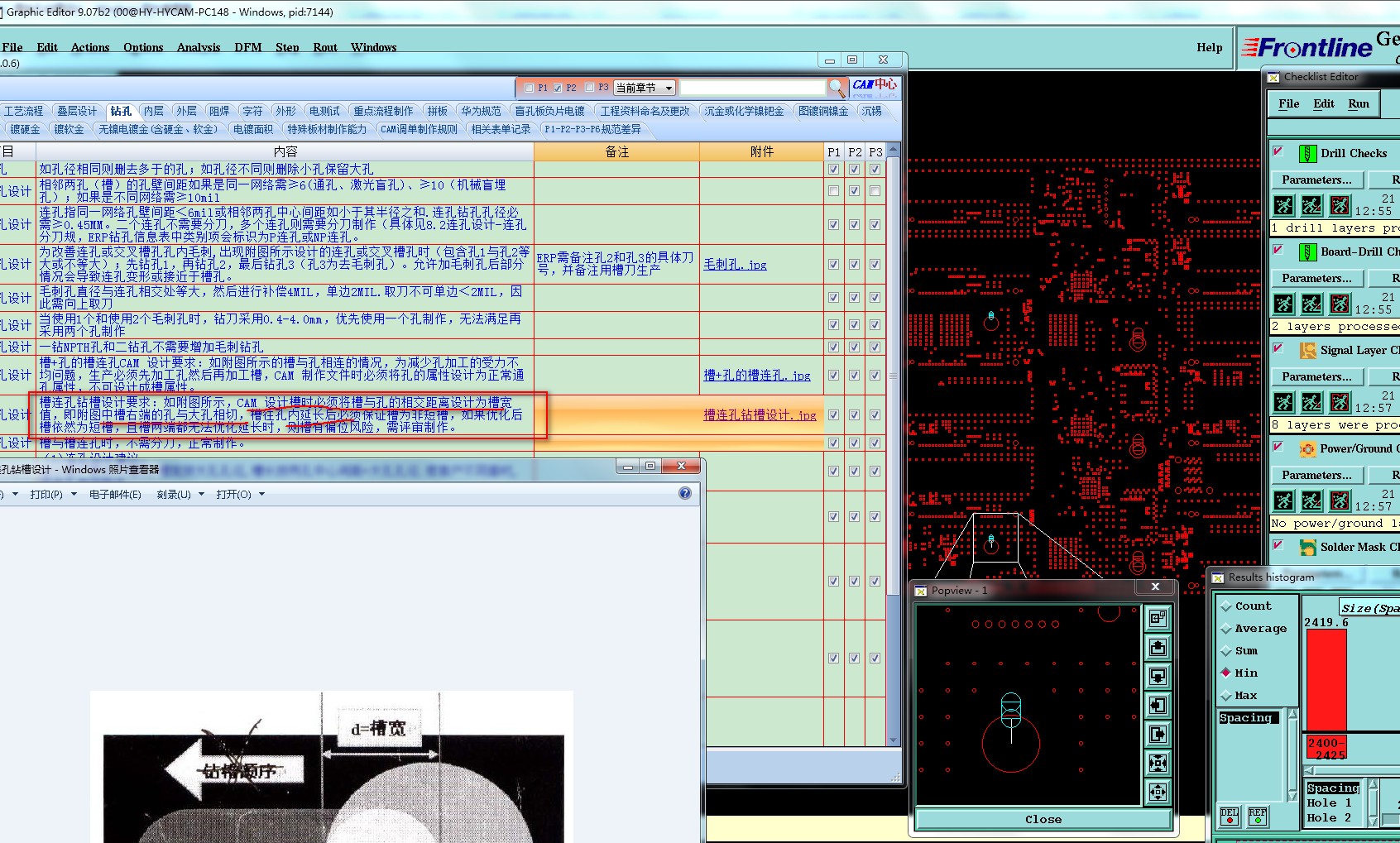Click first run icon under Power/Ground Checks
Viewport: 1400px width, 843px height.
tap(1283, 501)
